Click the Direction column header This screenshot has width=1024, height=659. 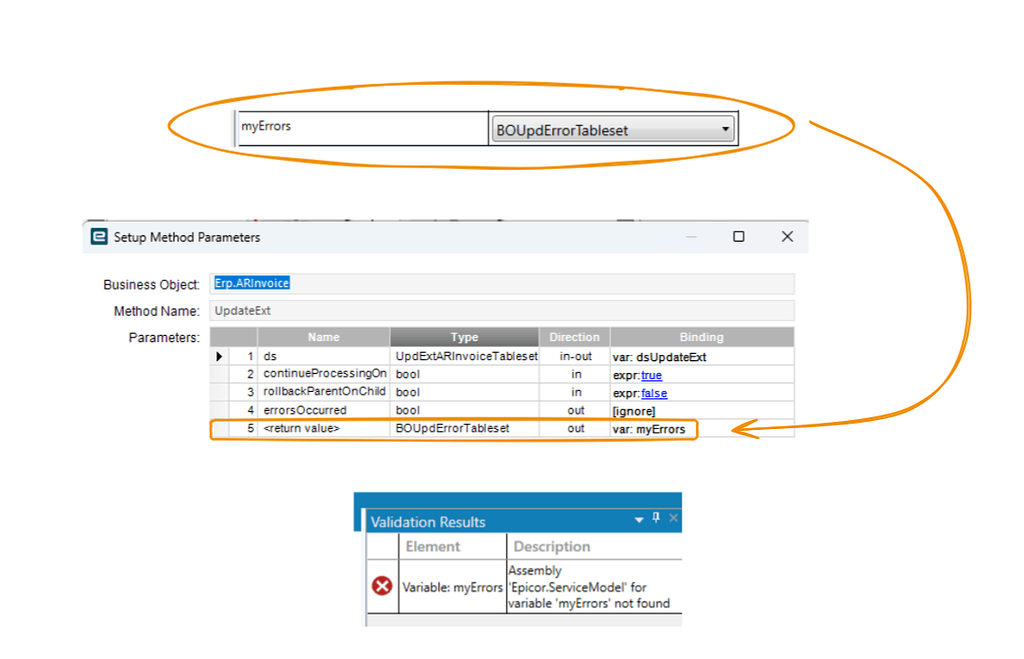click(577, 337)
